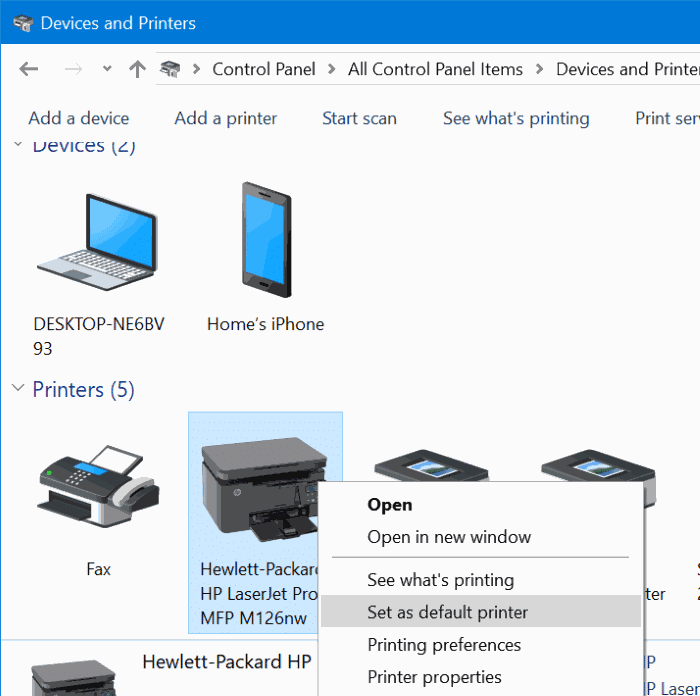Click the Print server toolbar command
This screenshot has height=696, width=700.
pyautogui.click(x=667, y=118)
